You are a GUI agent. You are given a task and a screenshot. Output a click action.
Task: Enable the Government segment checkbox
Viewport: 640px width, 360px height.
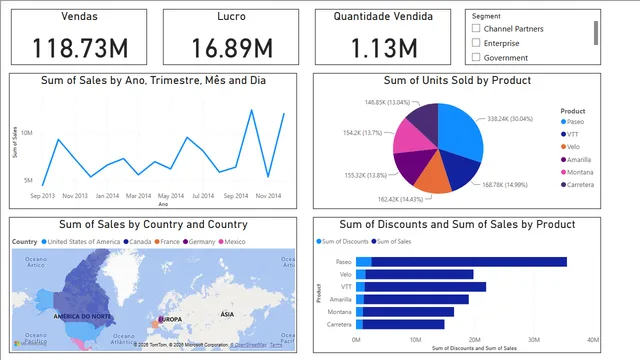coord(476,57)
